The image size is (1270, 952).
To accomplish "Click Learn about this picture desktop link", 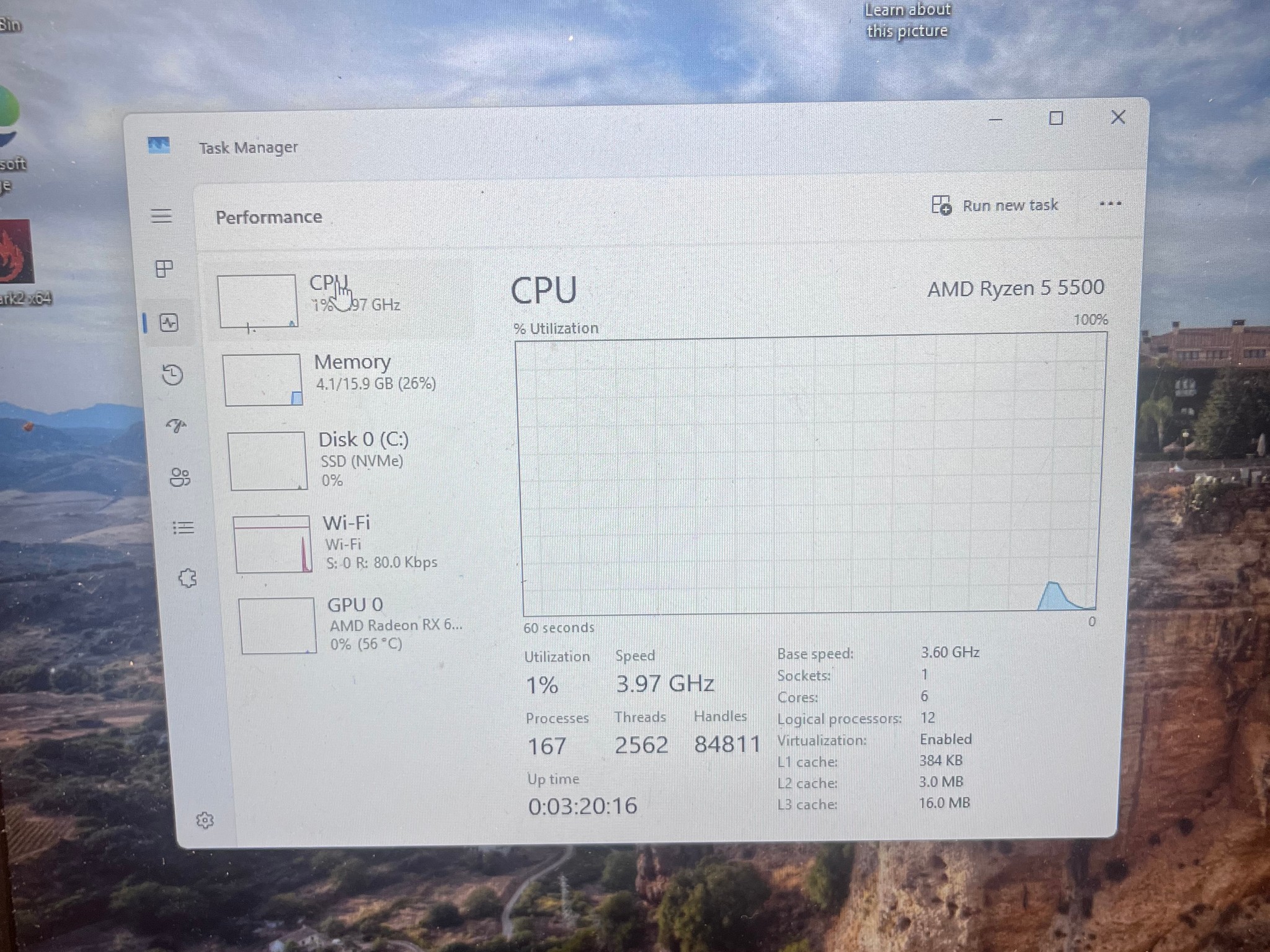I will [907, 20].
